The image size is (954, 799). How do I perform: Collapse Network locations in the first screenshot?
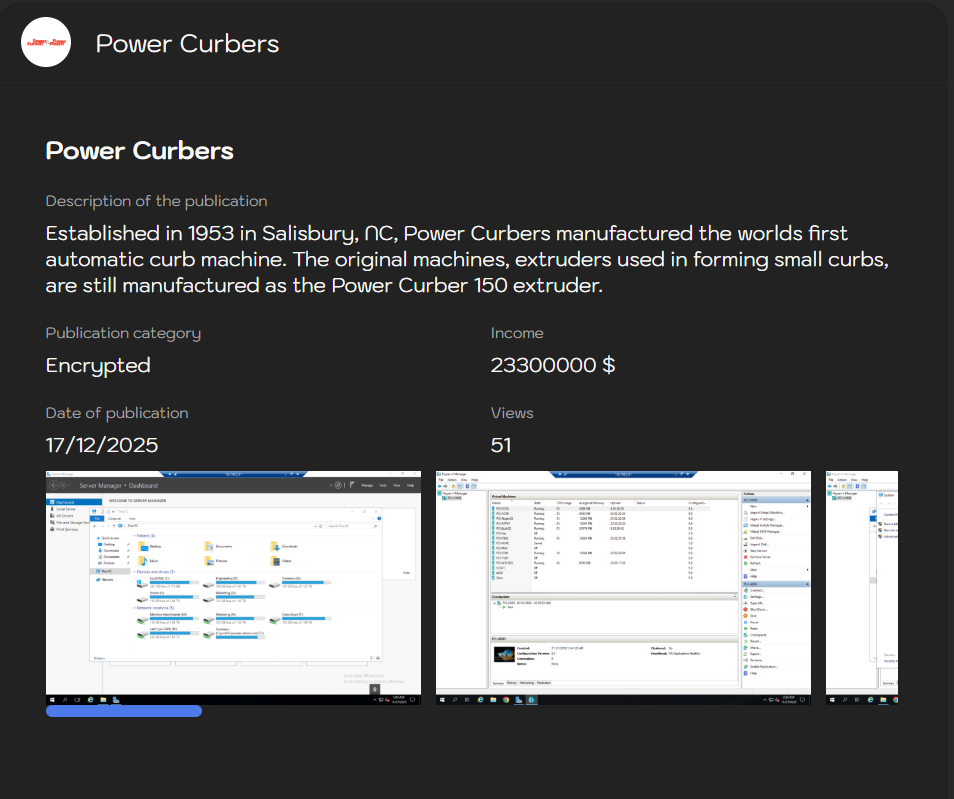(134, 607)
